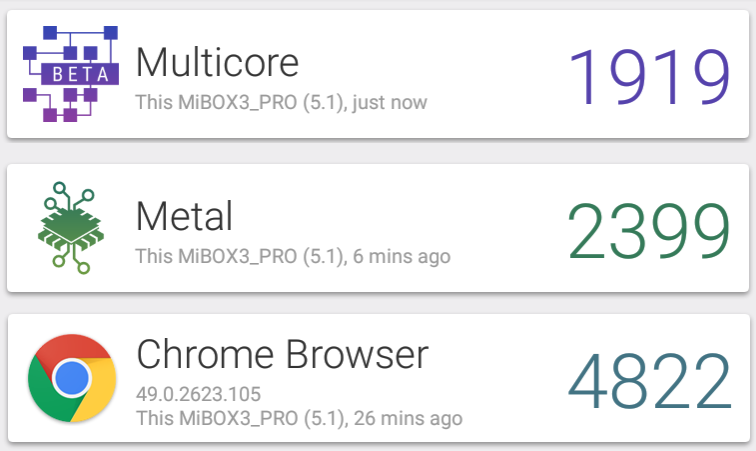Click gray gap between Multicore and Metal cards
Image resolution: width=756 pixels, height=451 pixels.
(x=378, y=152)
